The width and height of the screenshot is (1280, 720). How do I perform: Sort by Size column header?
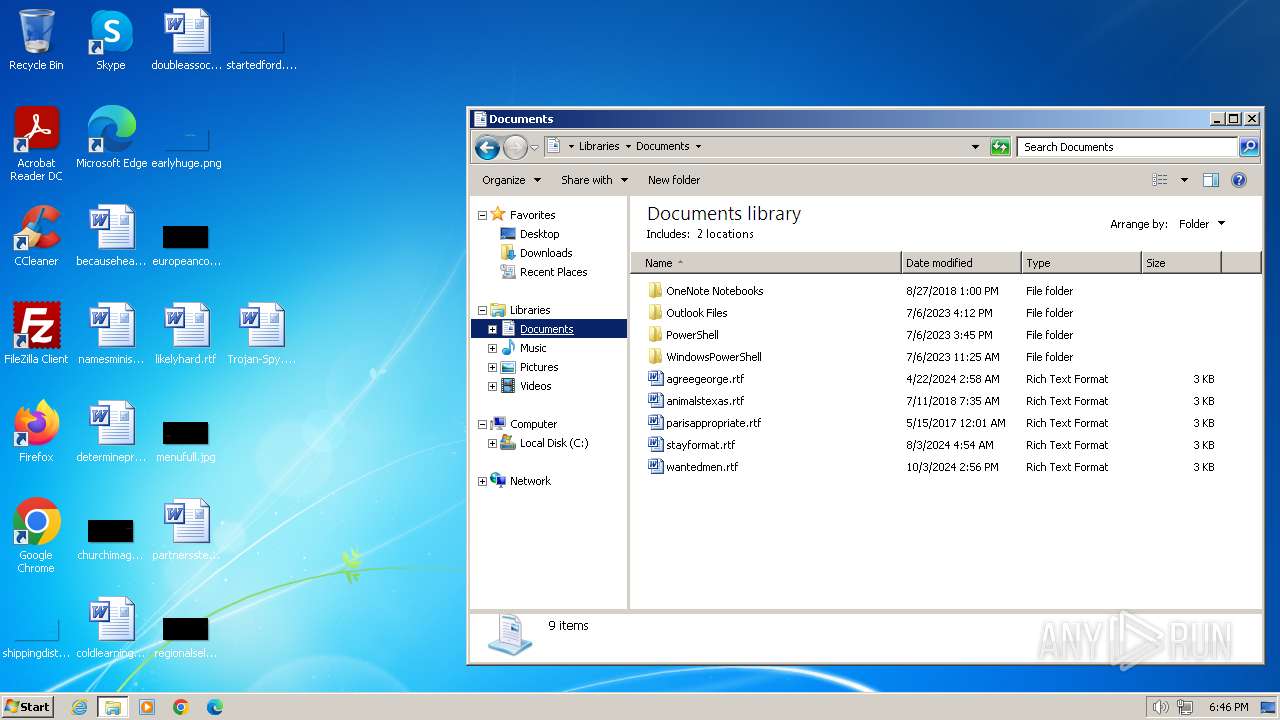1181,263
